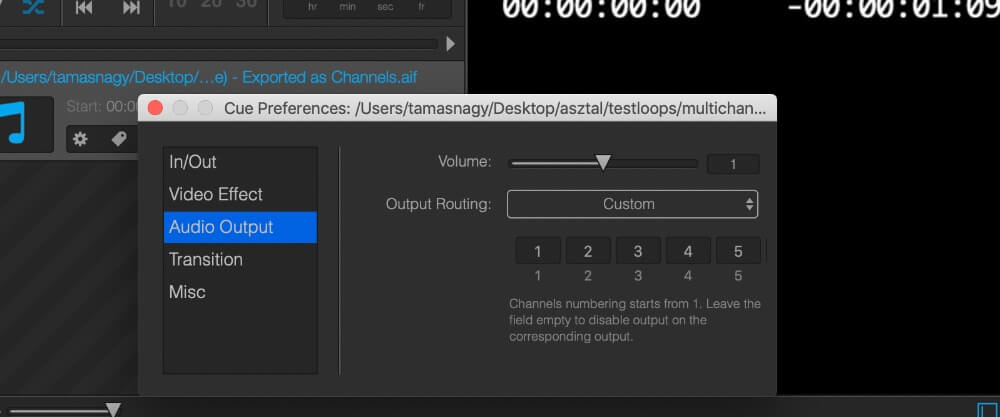Image resolution: width=1000 pixels, height=417 pixels.
Task: Select Misc preferences section
Action: (240, 292)
